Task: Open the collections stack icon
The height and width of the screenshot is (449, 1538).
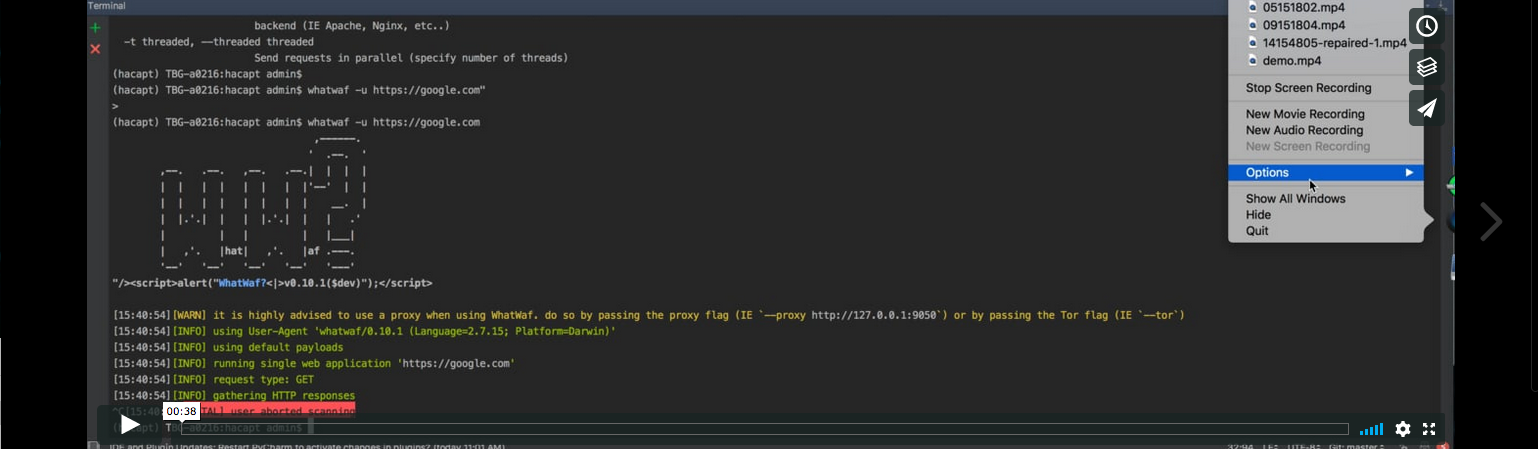Action: click(x=1427, y=67)
